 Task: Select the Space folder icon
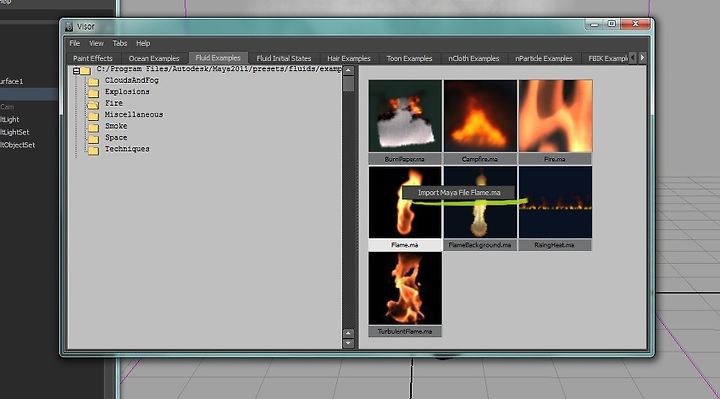[94, 139]
